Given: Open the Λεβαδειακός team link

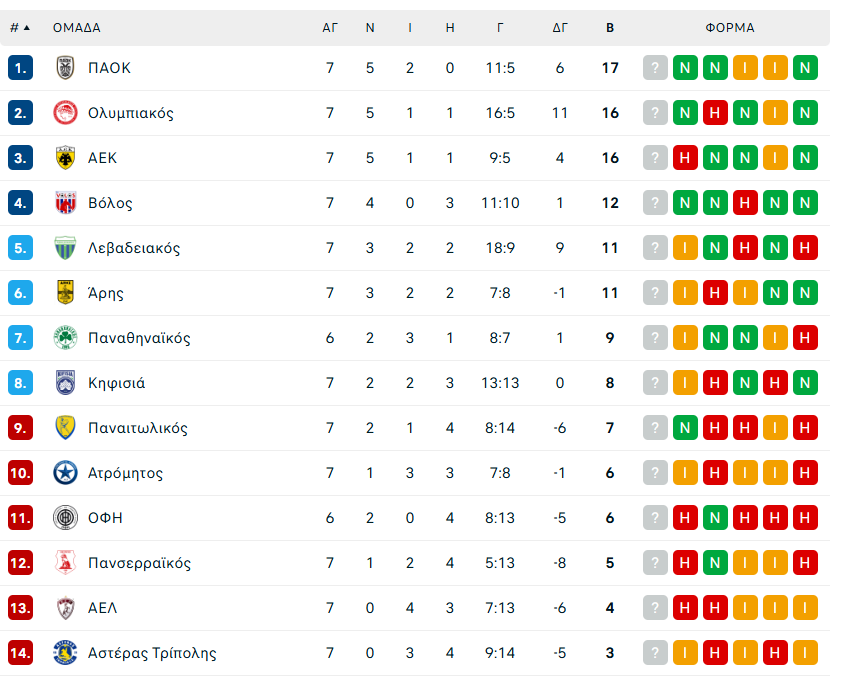Looking at the screenshot, I should [x=134, y=248].
